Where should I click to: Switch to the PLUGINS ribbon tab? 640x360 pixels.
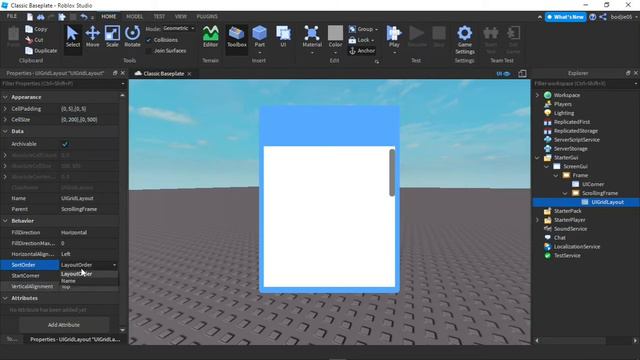point(207,17)
